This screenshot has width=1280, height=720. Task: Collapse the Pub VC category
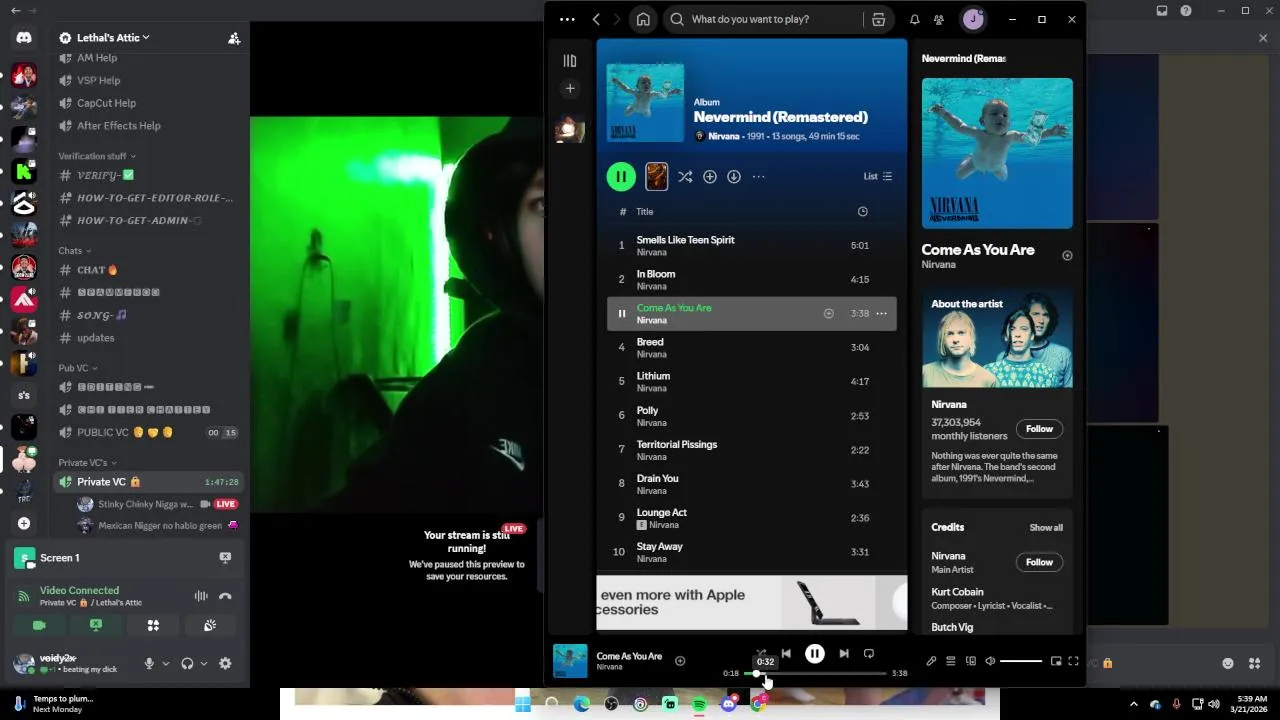[77, 368]
